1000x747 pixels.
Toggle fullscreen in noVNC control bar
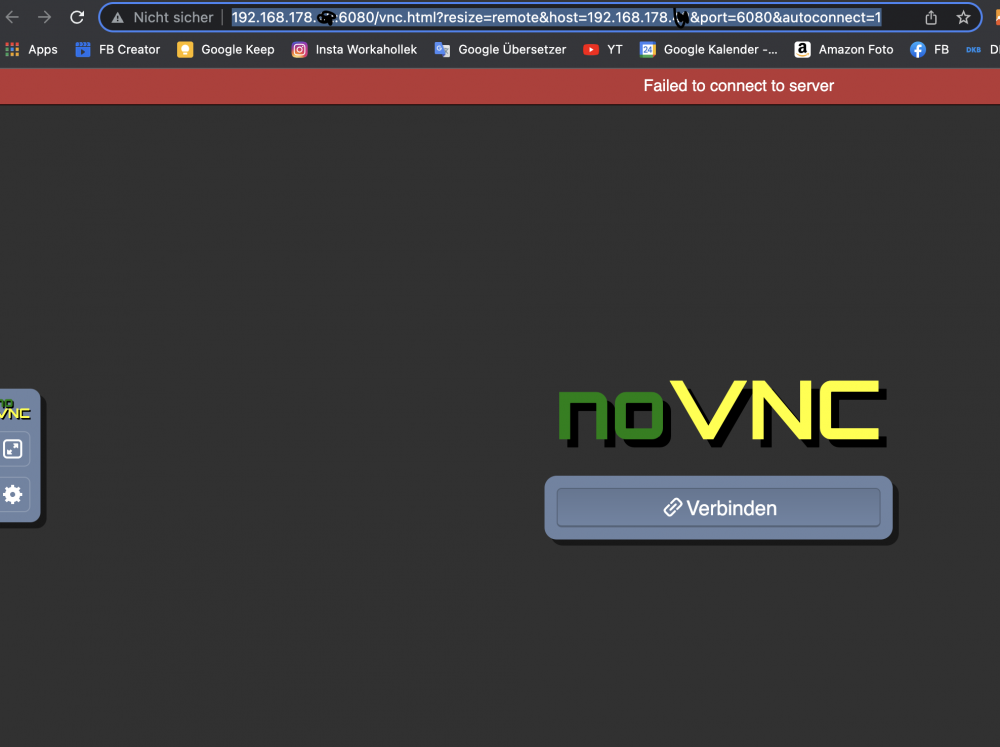[x=13, y=449]
